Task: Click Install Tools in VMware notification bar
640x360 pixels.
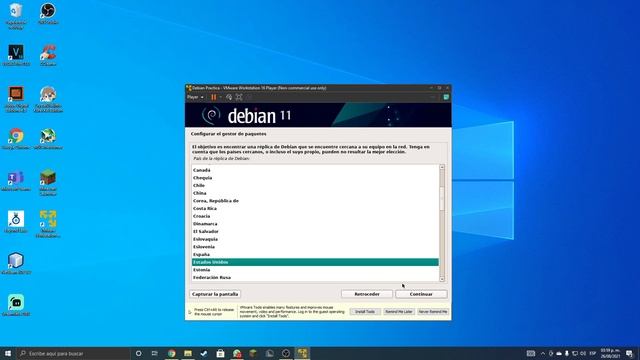Action: click(x=364, y=311)
